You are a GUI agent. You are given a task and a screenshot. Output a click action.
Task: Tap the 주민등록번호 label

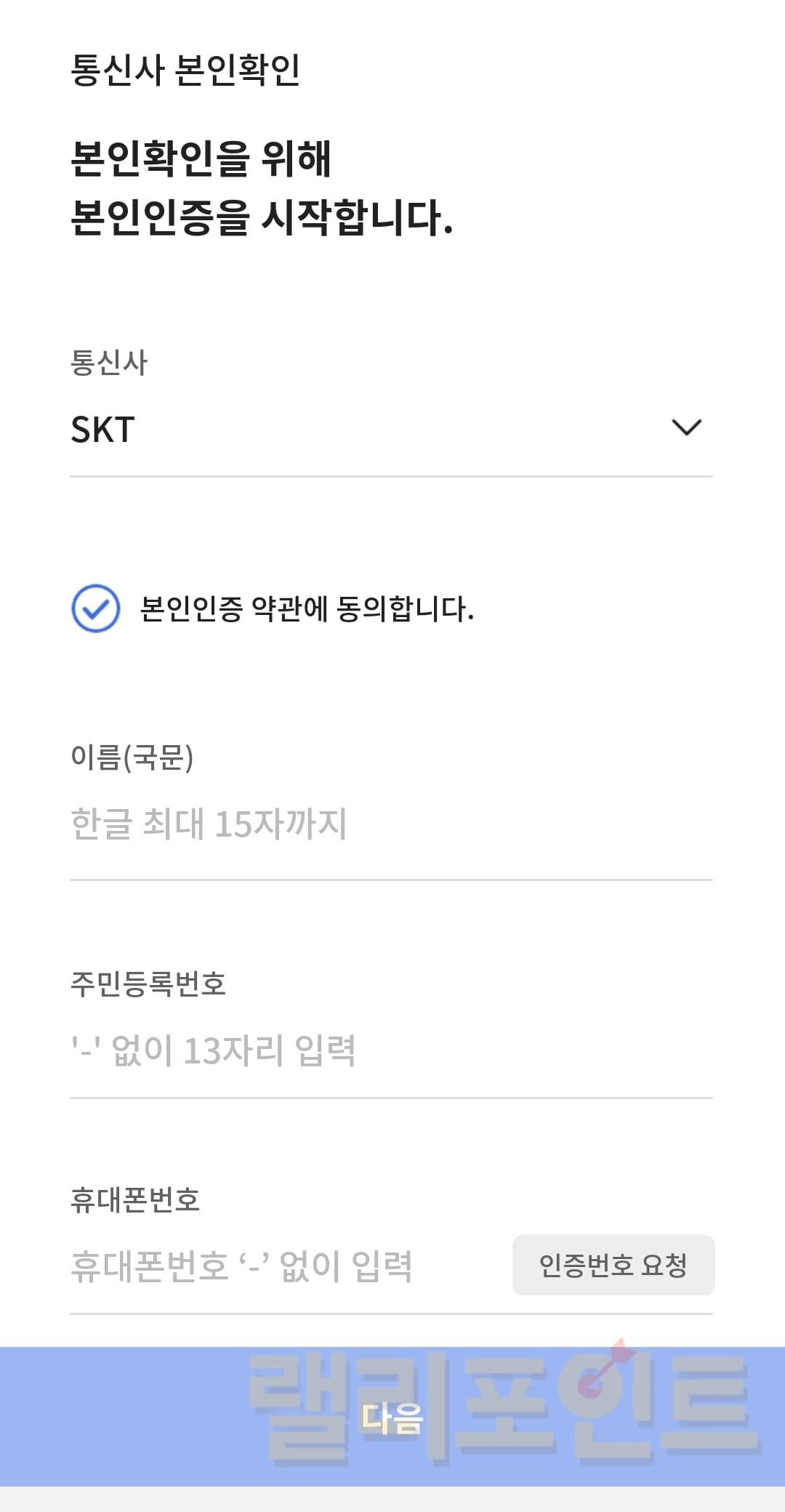(x=148, y=984)
